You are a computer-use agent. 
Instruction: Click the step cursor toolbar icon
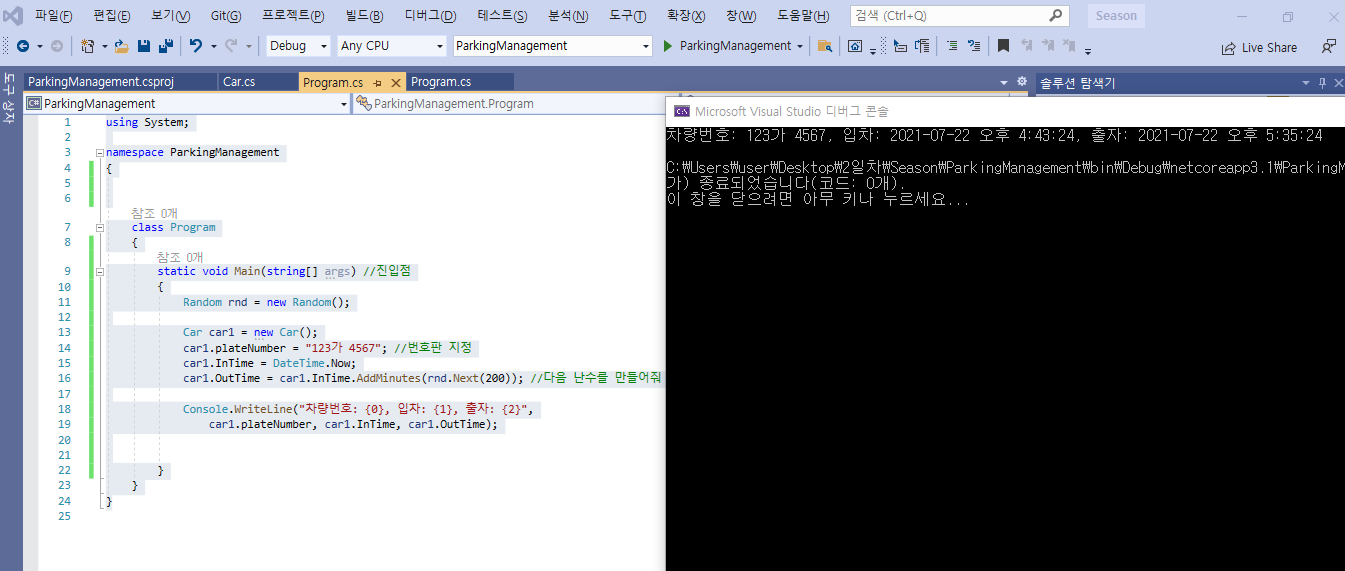(x=900, y=46)
